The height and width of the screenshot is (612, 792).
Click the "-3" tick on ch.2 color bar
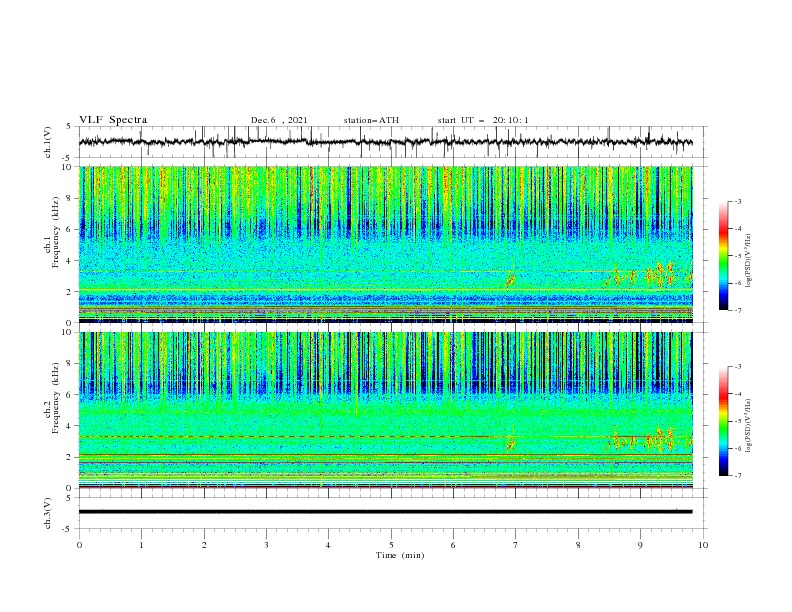(x=737, y=367)
